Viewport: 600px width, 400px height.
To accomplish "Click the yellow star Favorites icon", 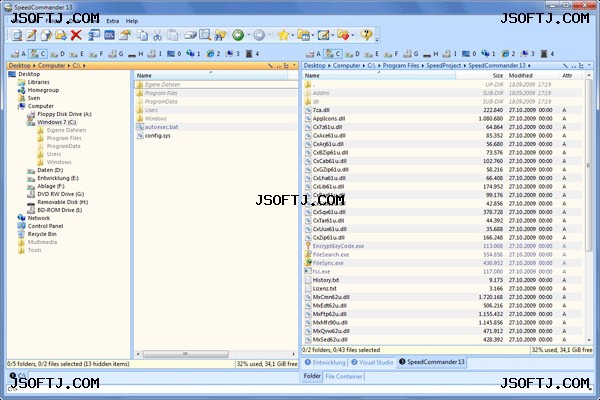I will click(284, 35).
